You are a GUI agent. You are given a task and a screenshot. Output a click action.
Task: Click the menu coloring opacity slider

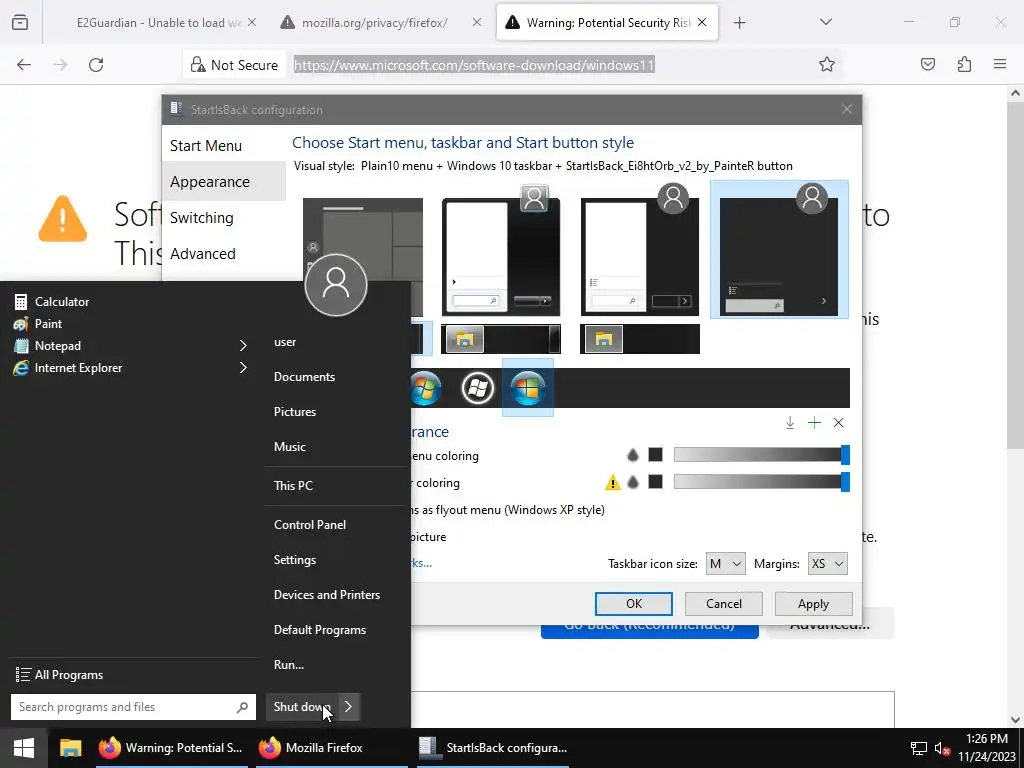761,455
